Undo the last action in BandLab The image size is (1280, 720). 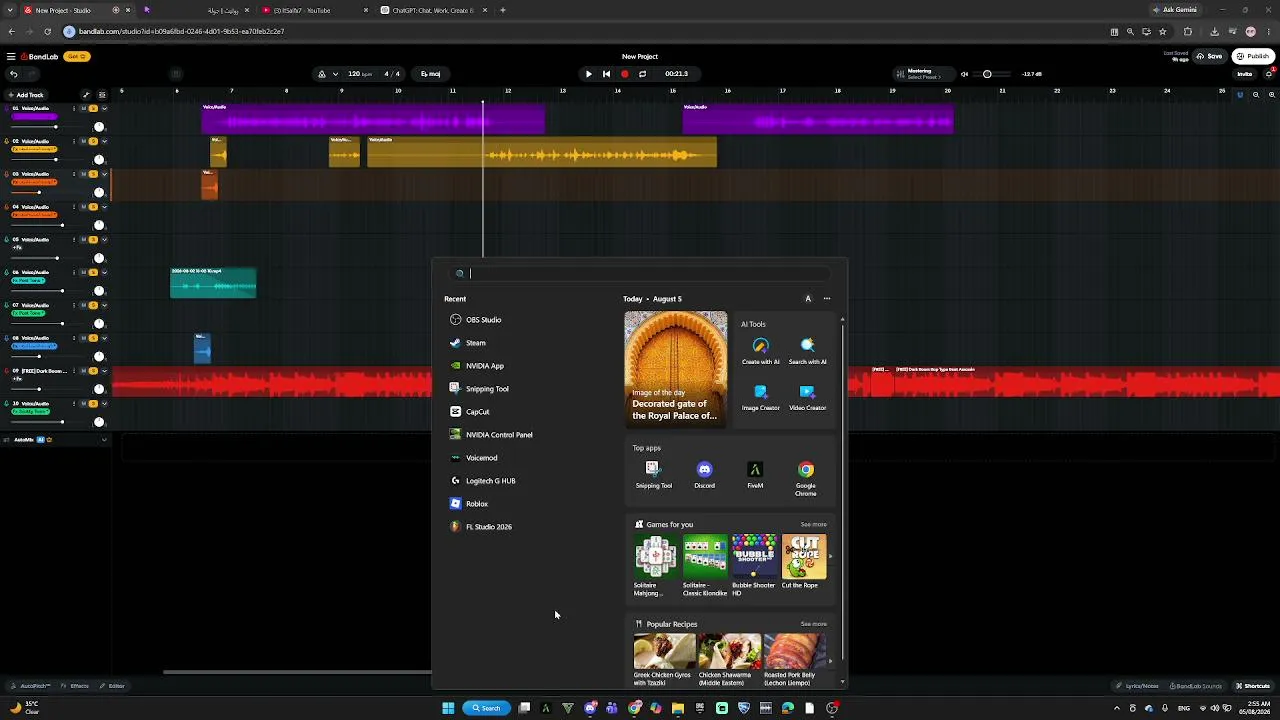click(x=13, y=74)
